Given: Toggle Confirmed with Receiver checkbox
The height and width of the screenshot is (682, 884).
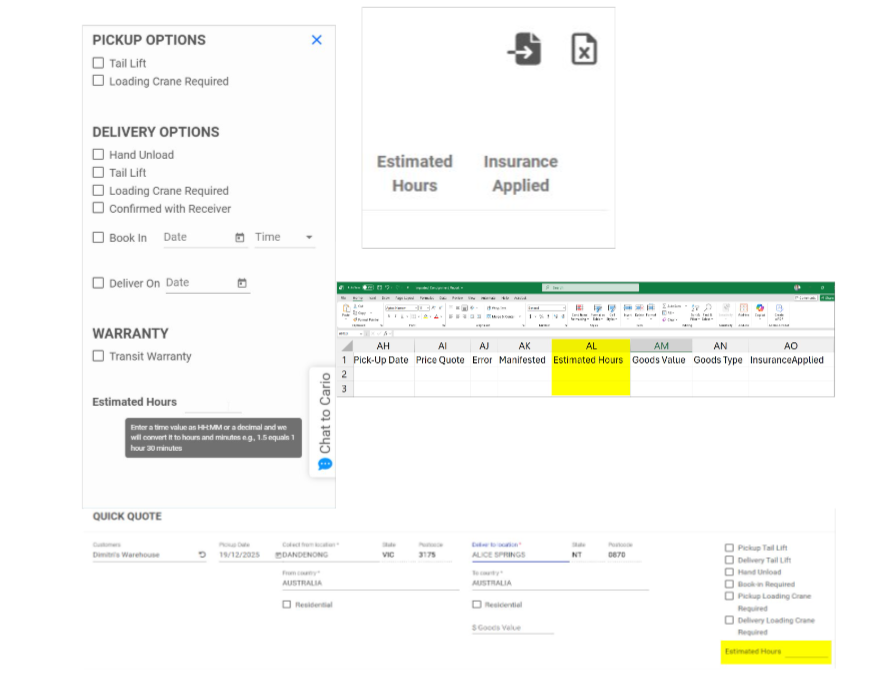Looking at the screenshot, I should tap(98, 209).
